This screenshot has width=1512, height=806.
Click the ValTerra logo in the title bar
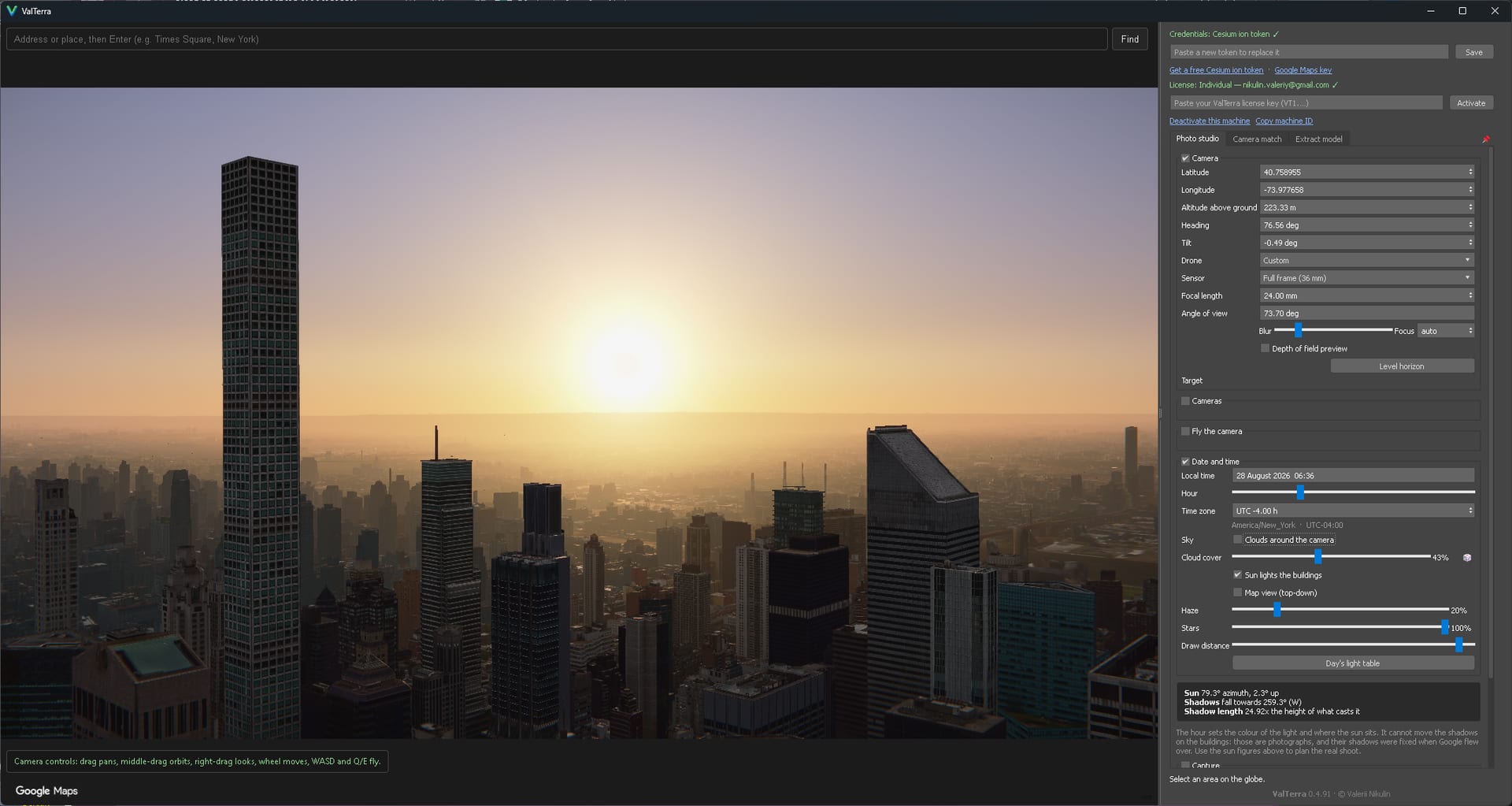coord(11,11)
